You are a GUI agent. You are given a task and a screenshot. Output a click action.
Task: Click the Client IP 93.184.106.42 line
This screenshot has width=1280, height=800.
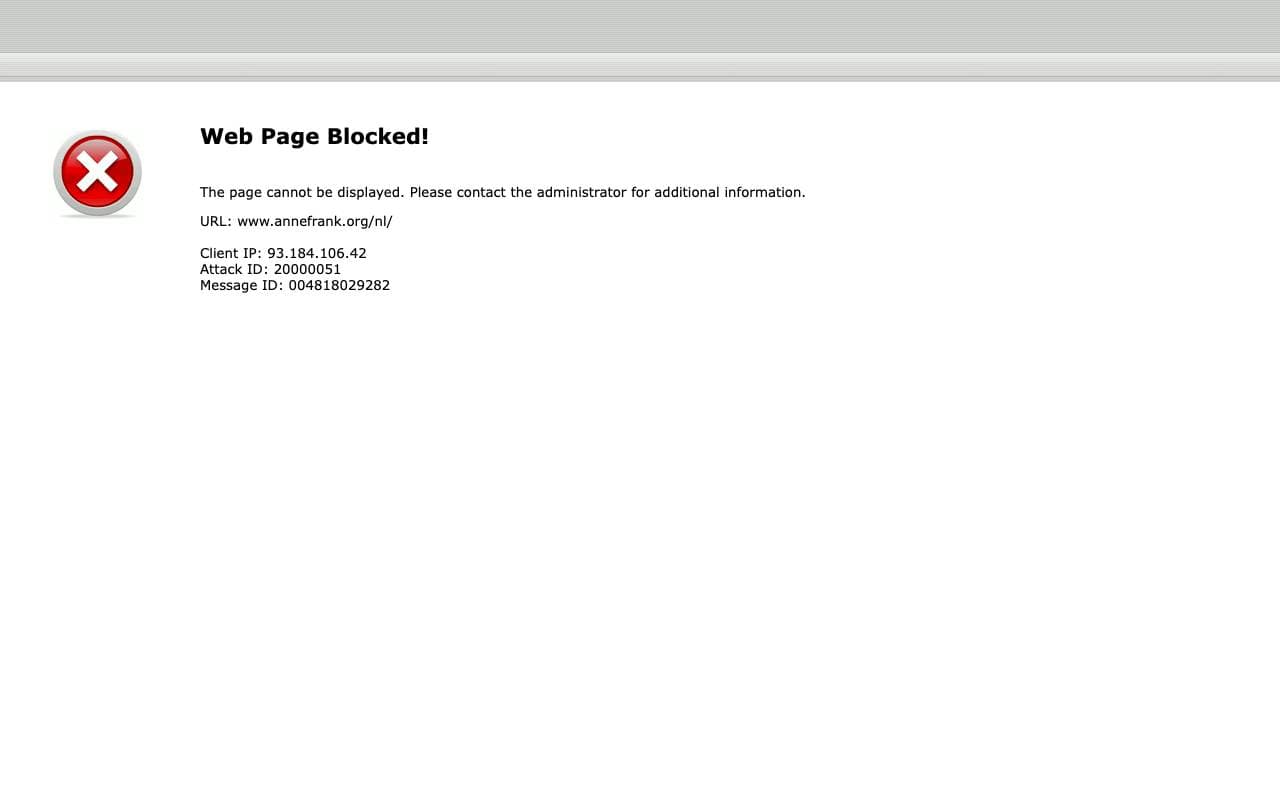click(x=283, y=253)
